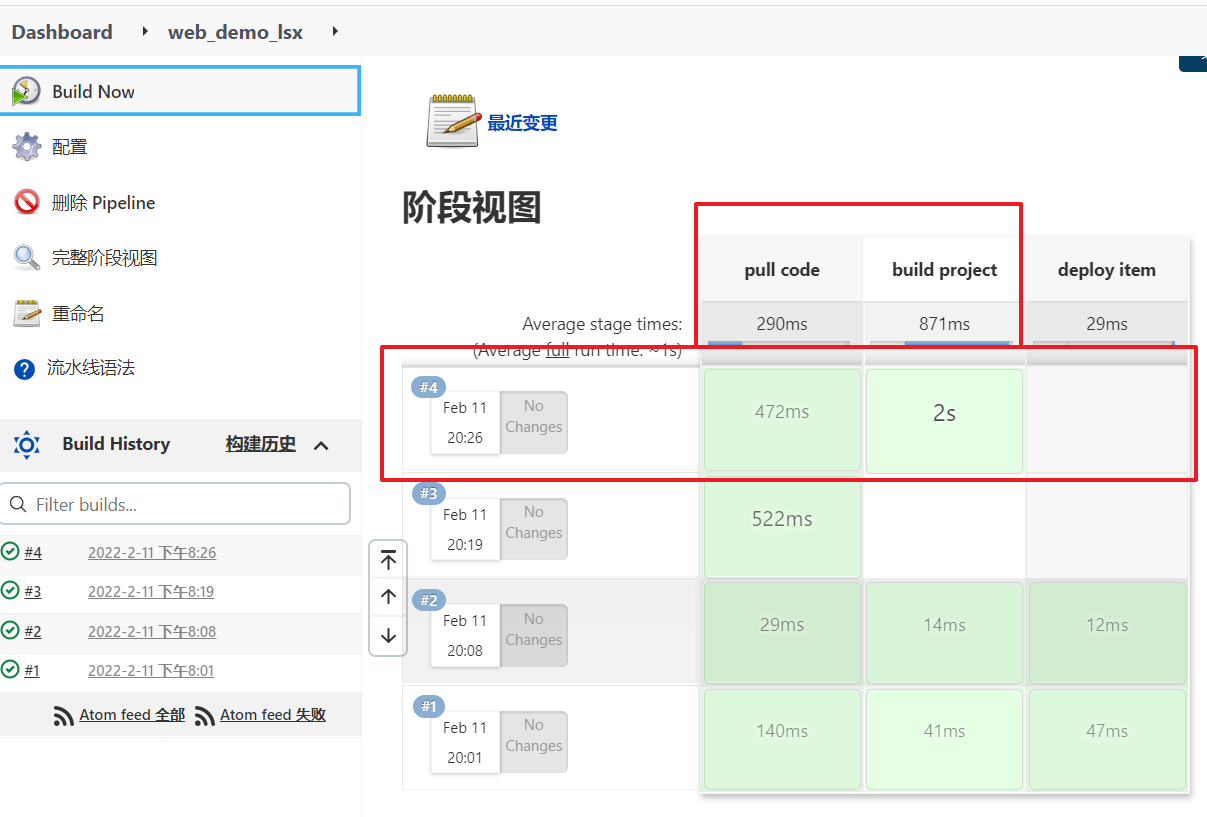Click the #3 build badge in stage view
1207x817 pixels.
click(x=429, y=493)
